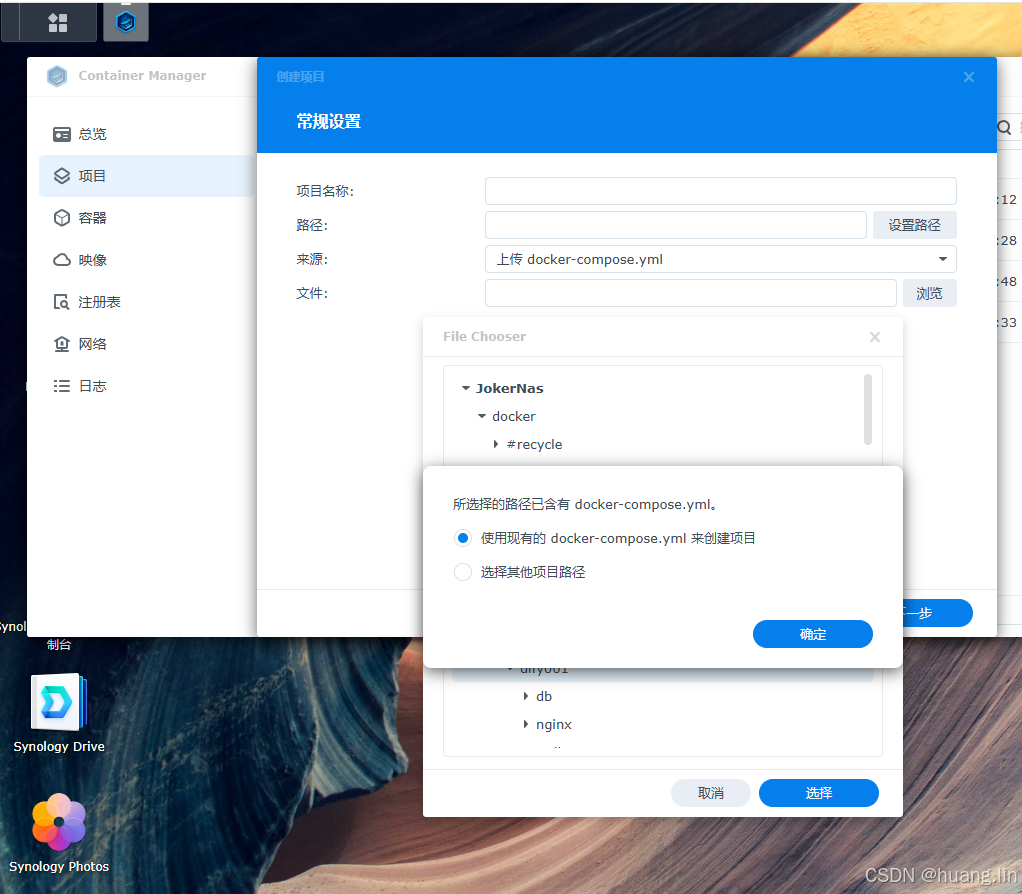Open the 网络 sidebar item
This screenshot has height=894, width=1022.
146,344
